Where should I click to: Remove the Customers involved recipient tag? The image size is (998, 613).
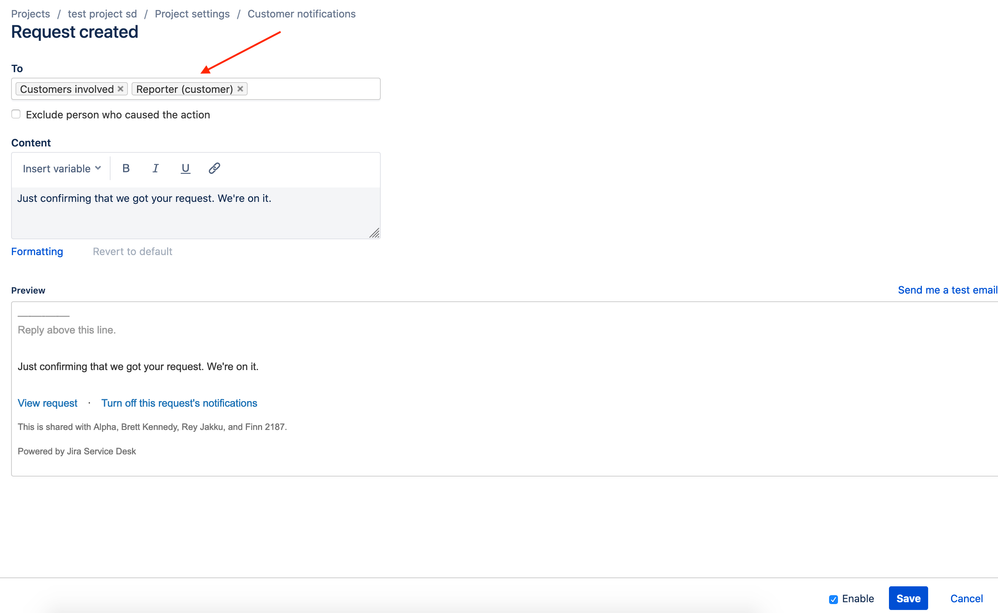[120, 89]
